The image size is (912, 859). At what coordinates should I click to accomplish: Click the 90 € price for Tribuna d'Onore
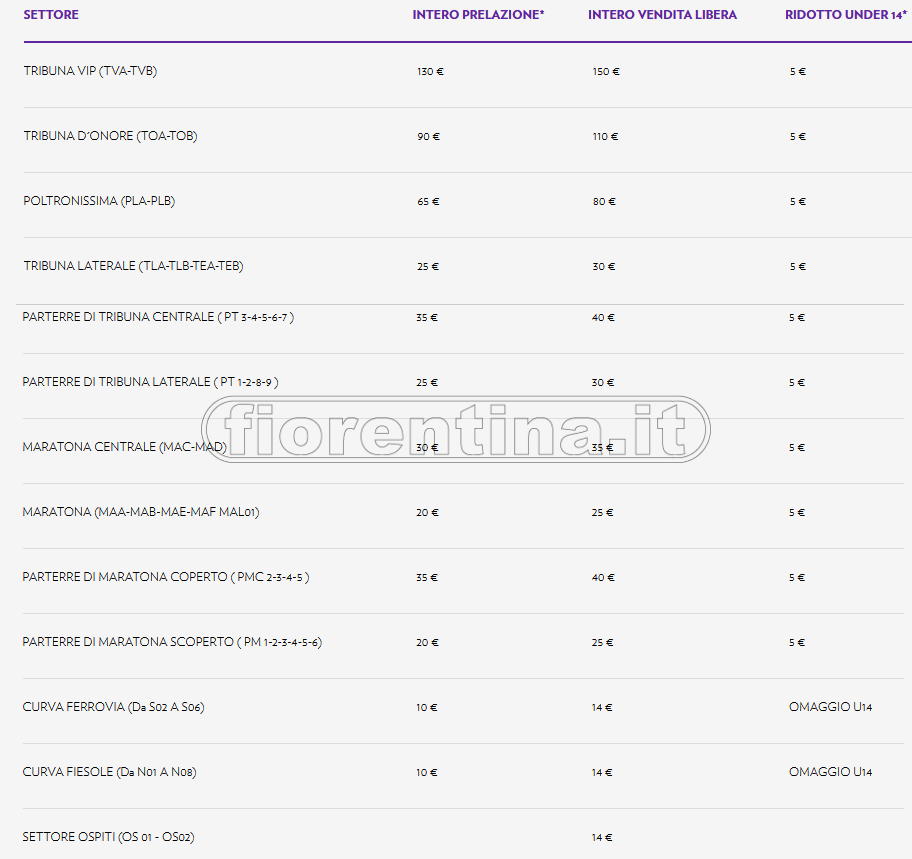(429, 137)
